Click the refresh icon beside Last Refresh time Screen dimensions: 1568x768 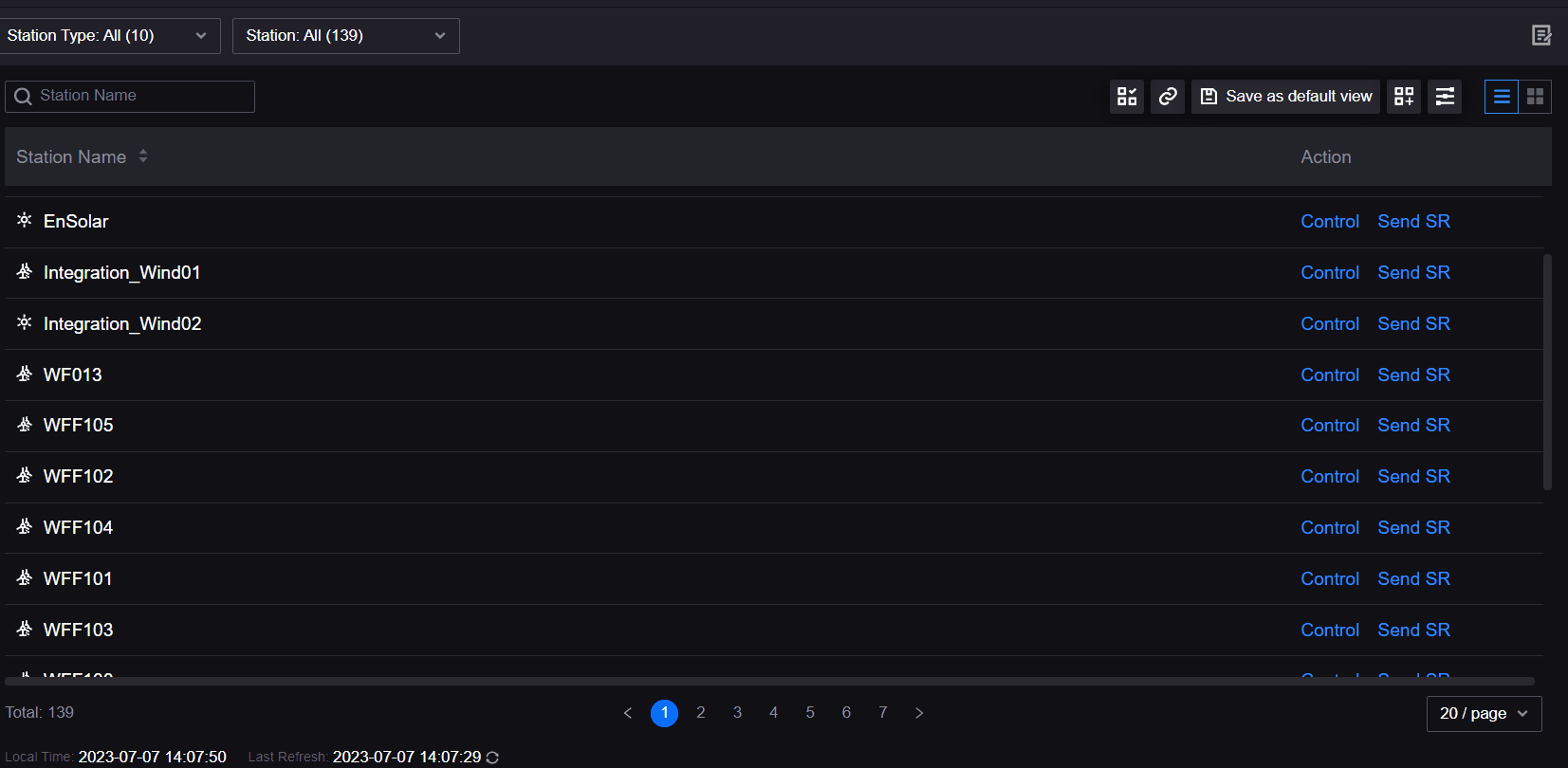492,758
